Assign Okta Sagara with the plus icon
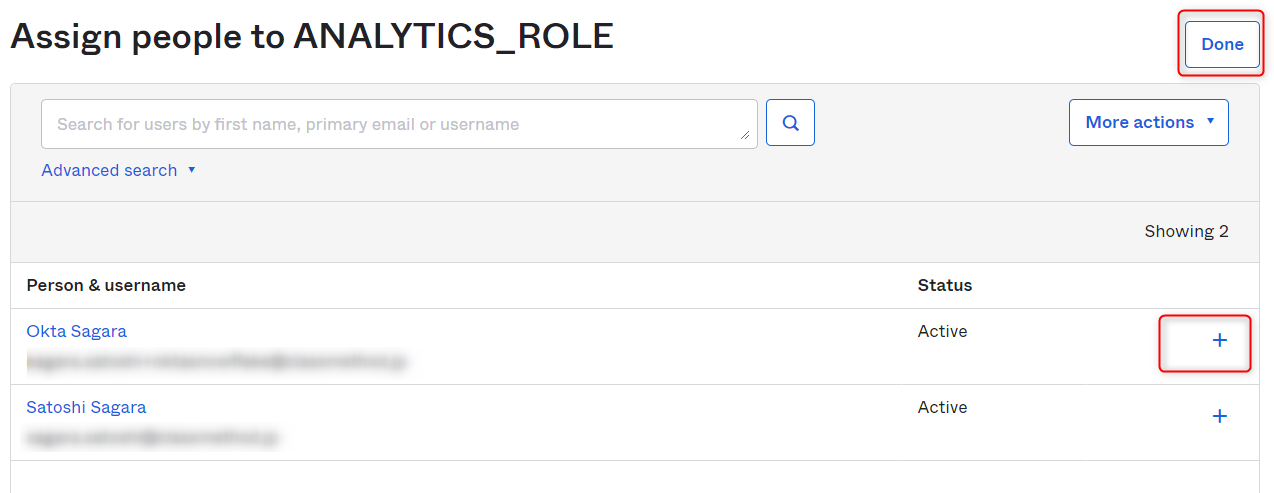 click(1219, 340)
